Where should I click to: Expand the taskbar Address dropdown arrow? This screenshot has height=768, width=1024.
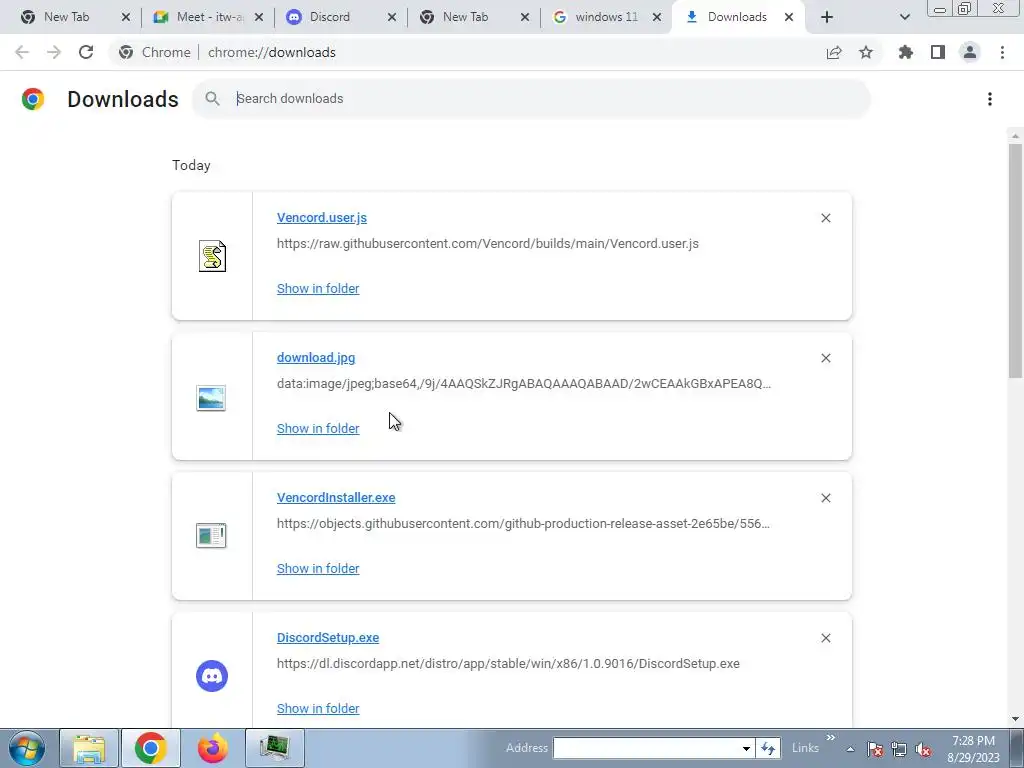coord(746,748)
